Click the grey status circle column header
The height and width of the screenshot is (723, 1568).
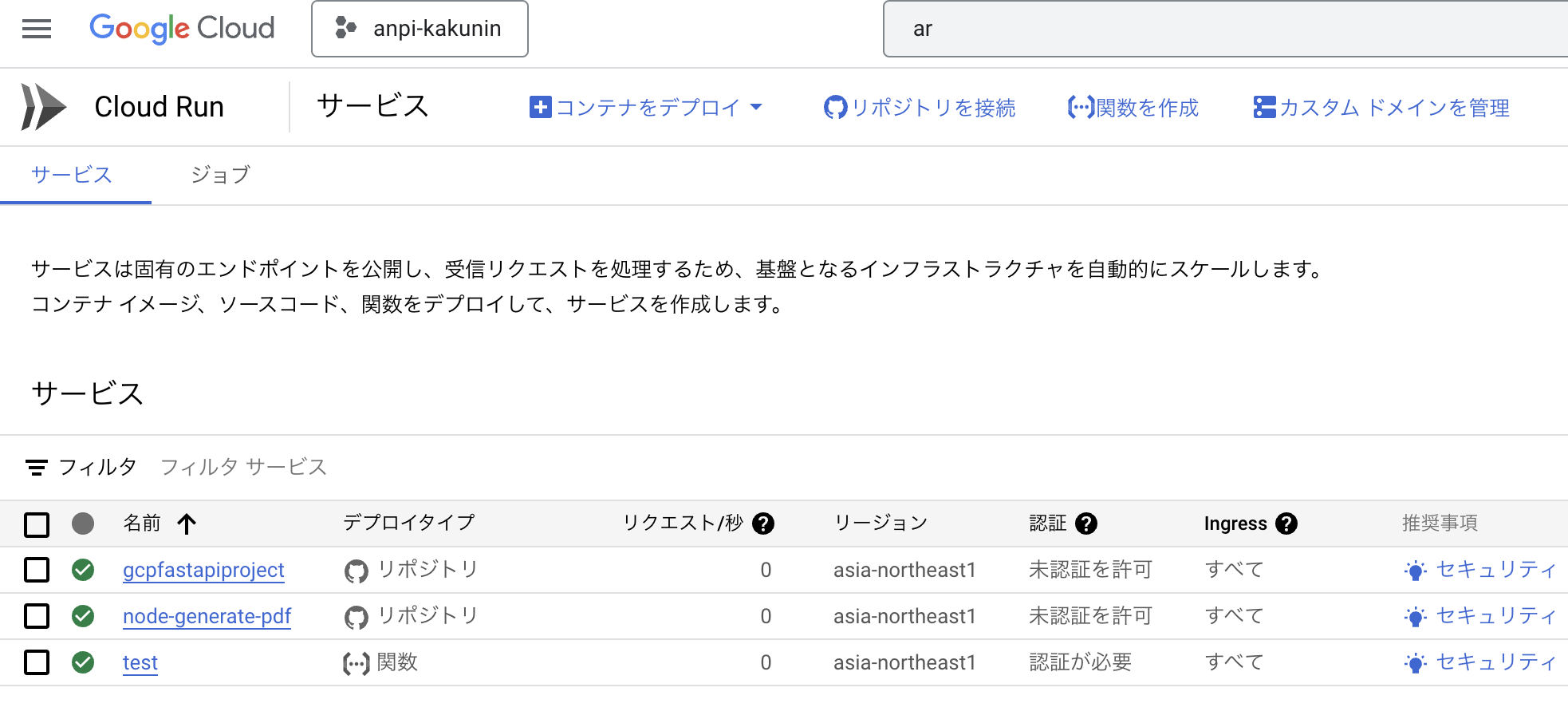[83, 523]
